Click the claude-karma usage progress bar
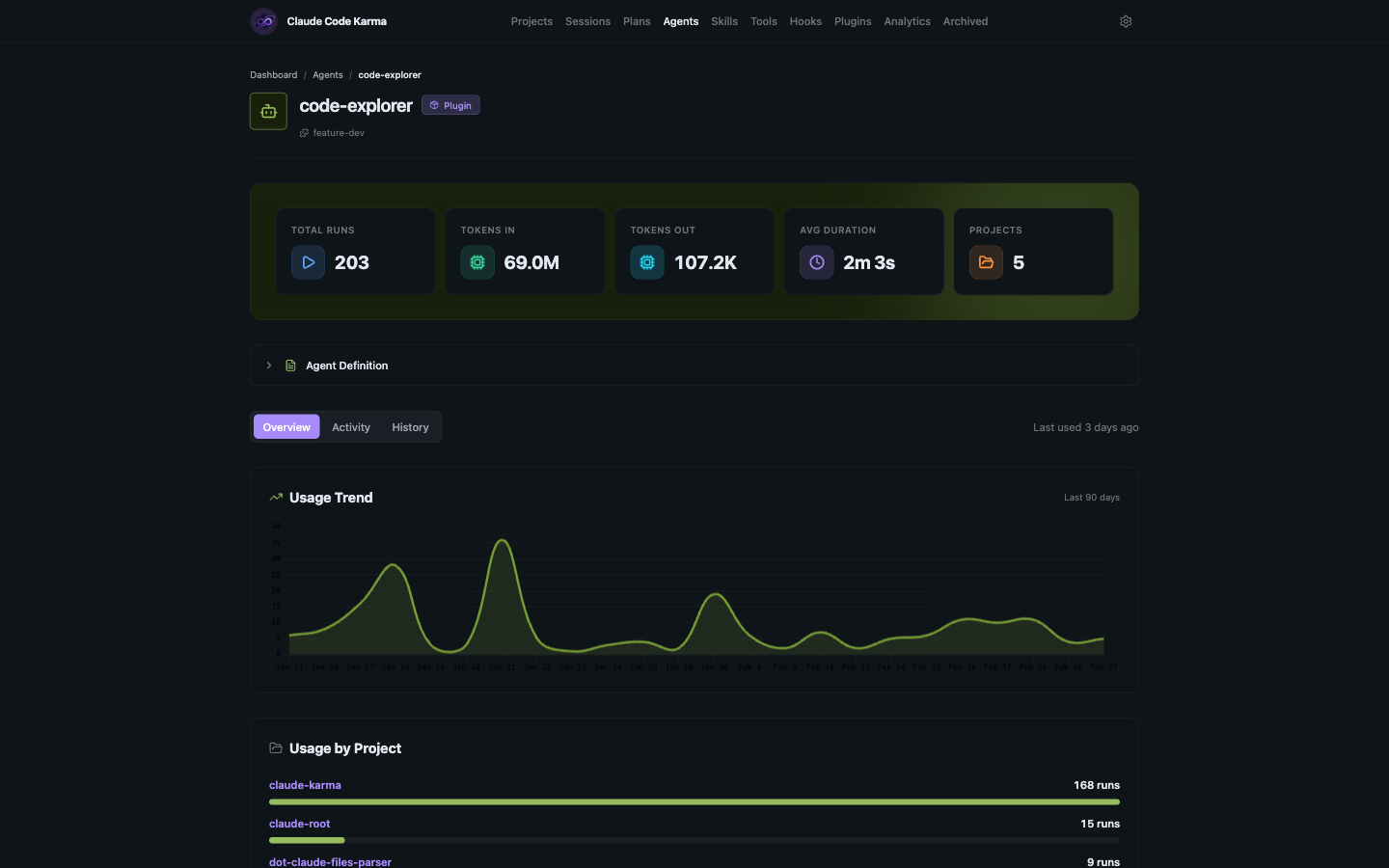 pyautogui.click(x=694, y=801)
